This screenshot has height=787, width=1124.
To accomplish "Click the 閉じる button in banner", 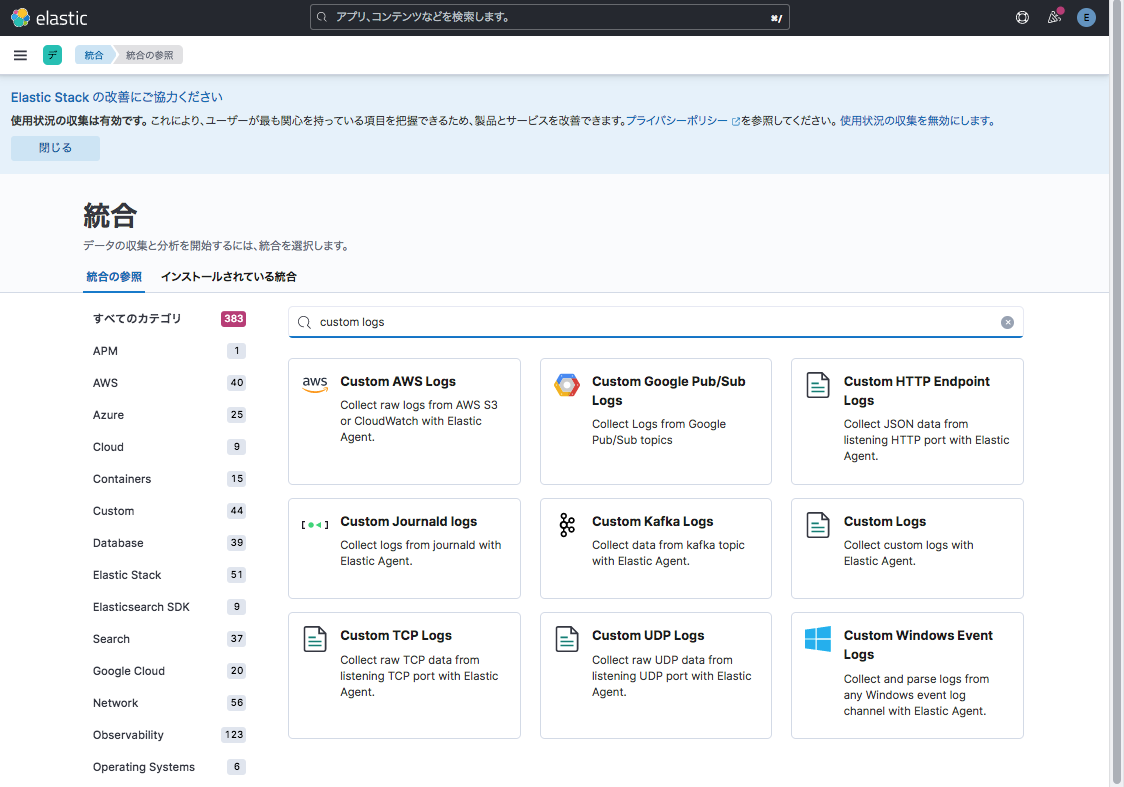I will [x=55, y=148].
